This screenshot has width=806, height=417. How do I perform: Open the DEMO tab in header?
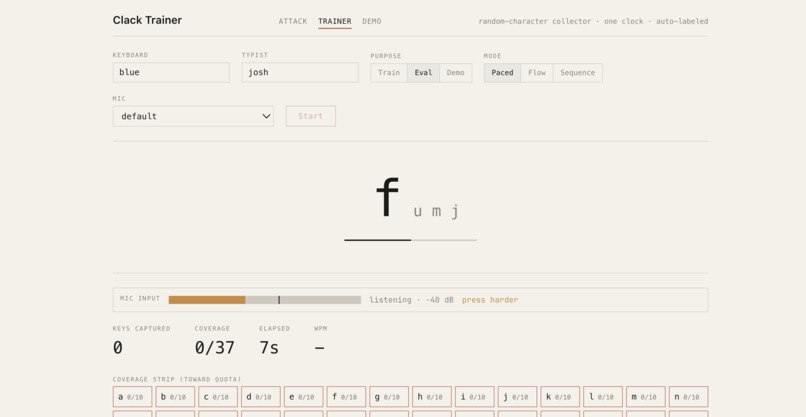click(x=372, y=21)
